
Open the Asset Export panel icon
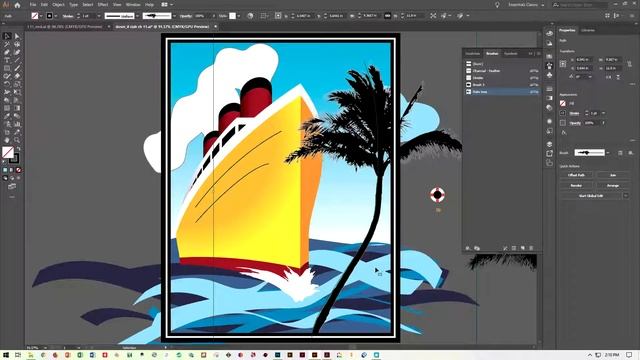(549, 153)
